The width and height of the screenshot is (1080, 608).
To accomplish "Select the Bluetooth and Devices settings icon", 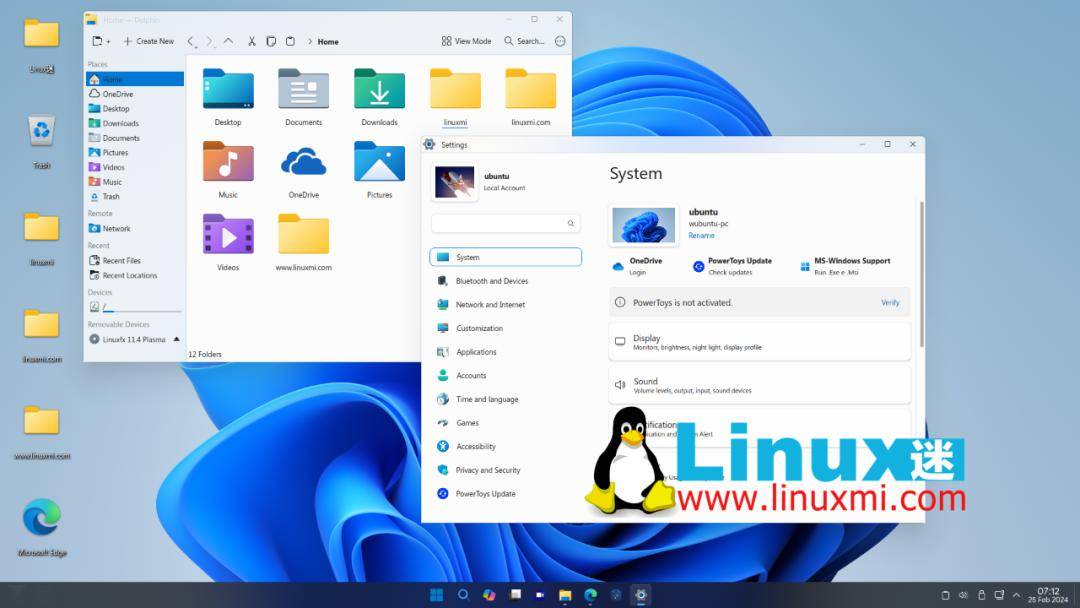I will click(441, 280).
